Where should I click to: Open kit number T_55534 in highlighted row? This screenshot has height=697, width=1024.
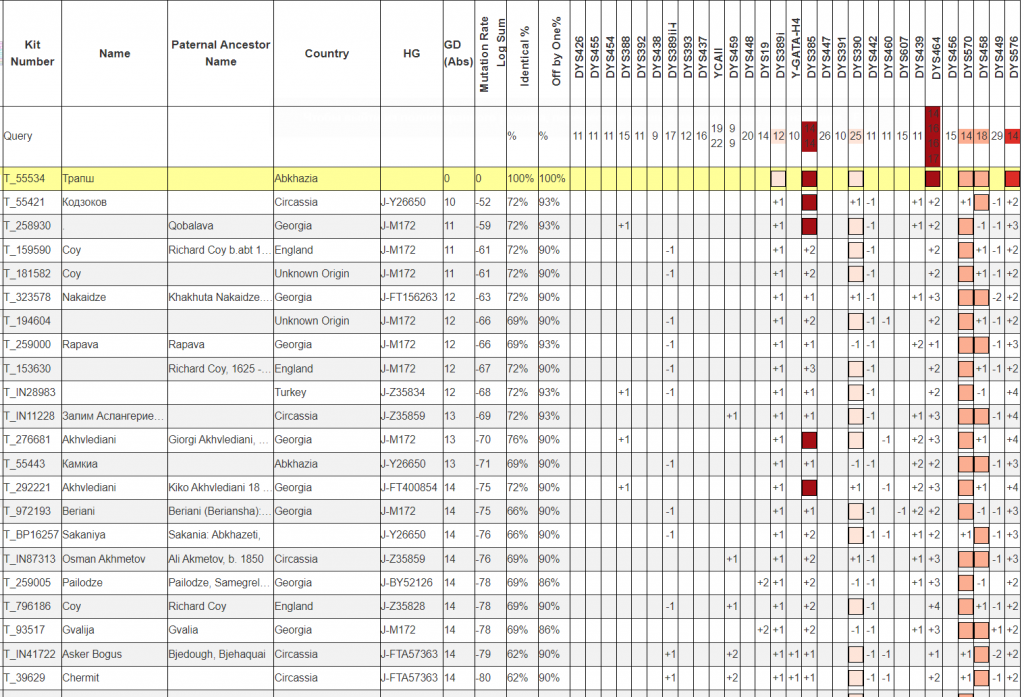point(25,179)
